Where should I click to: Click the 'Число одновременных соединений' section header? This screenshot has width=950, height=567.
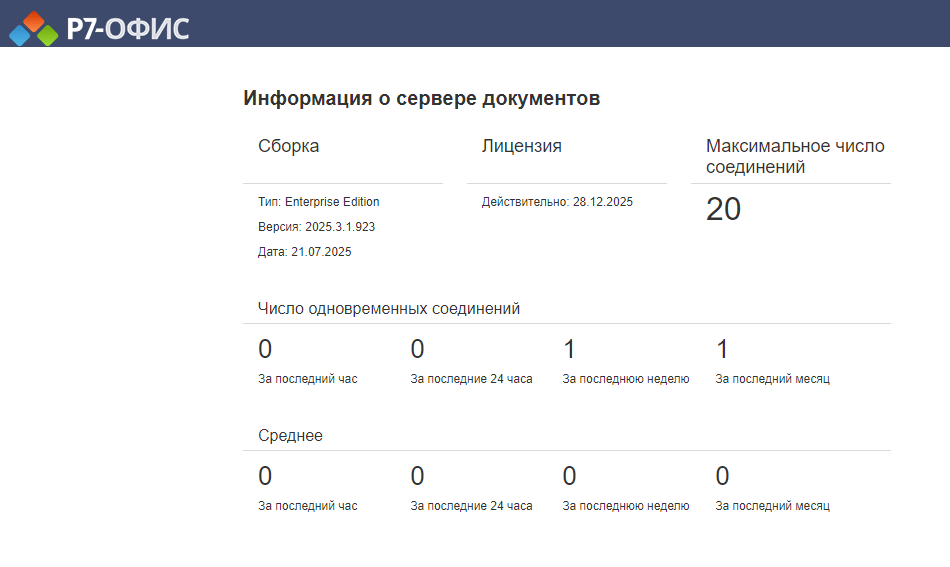coord(389,309)
